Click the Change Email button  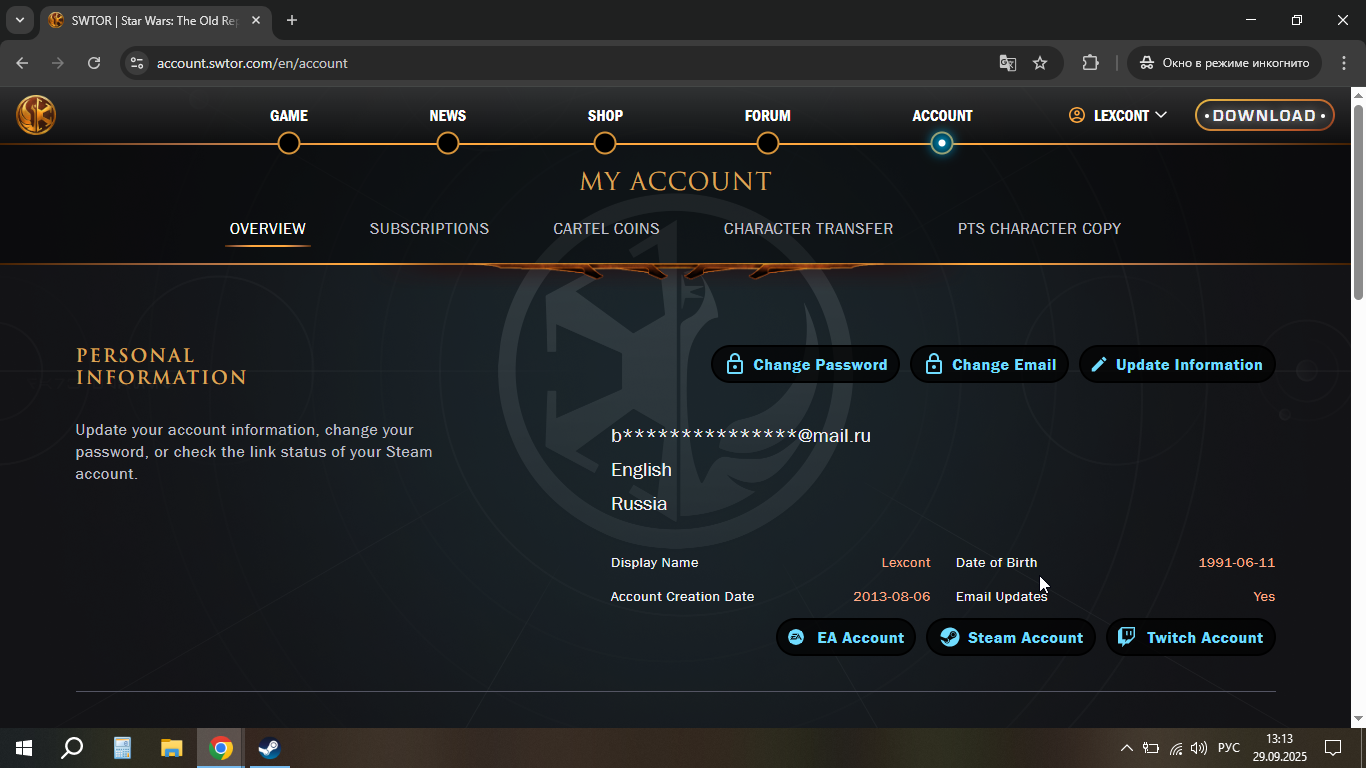point(990,365)
